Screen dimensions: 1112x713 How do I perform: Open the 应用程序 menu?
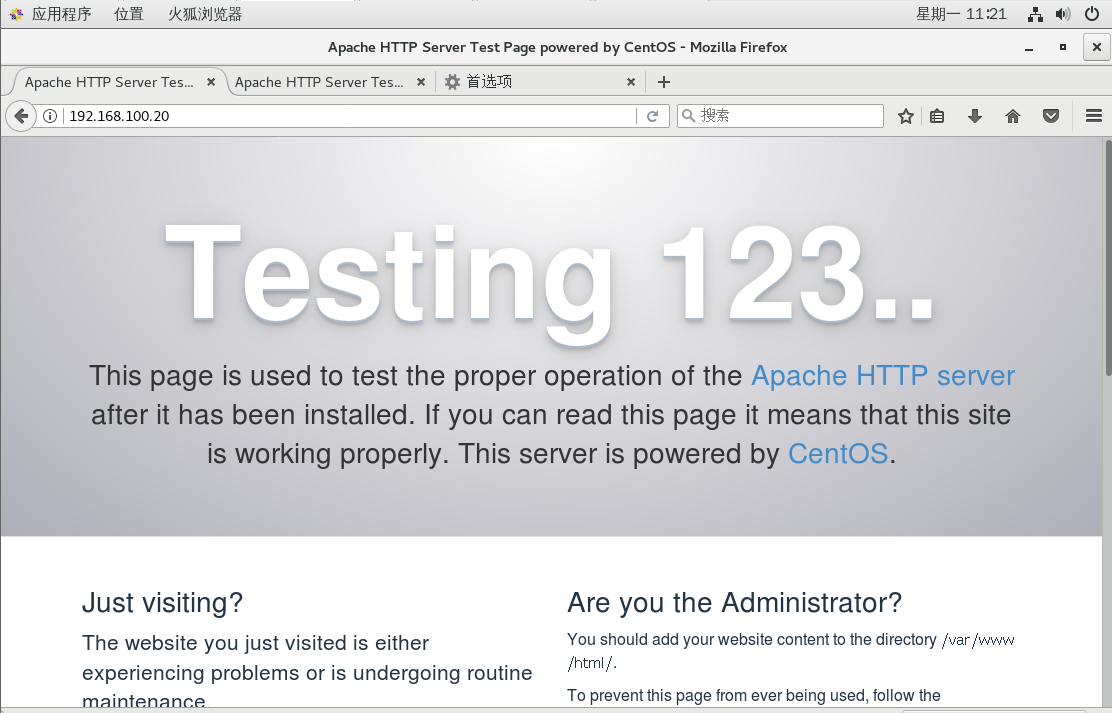click(x=61, y=14)
